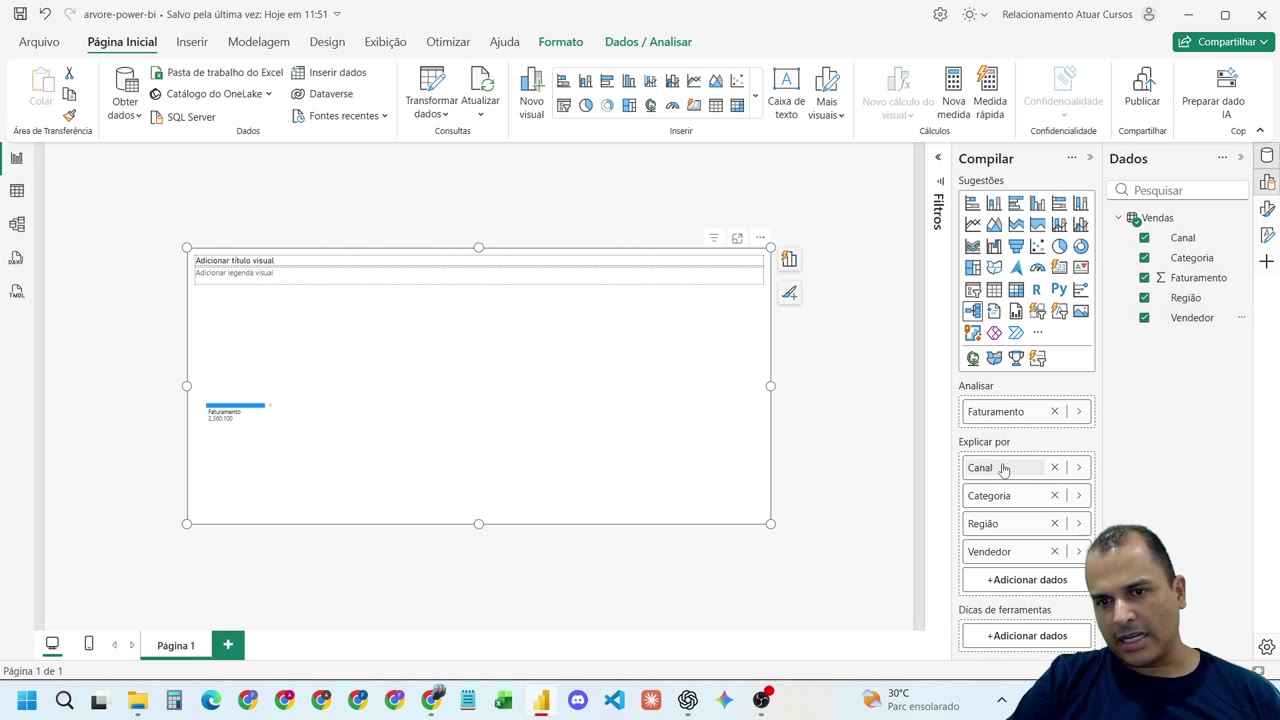1280x720 pixels.
Task: Click the Pesquisar field in Dados pane
Action: [1180, 190]
